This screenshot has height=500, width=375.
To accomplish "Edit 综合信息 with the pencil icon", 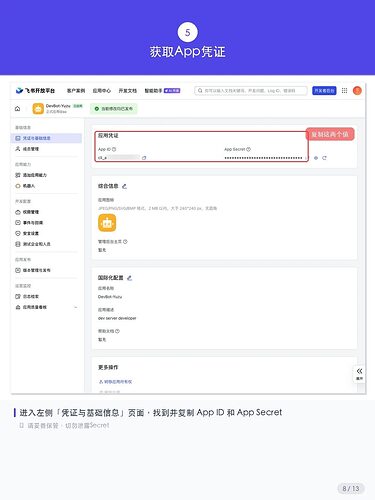I will coord(125,186).
